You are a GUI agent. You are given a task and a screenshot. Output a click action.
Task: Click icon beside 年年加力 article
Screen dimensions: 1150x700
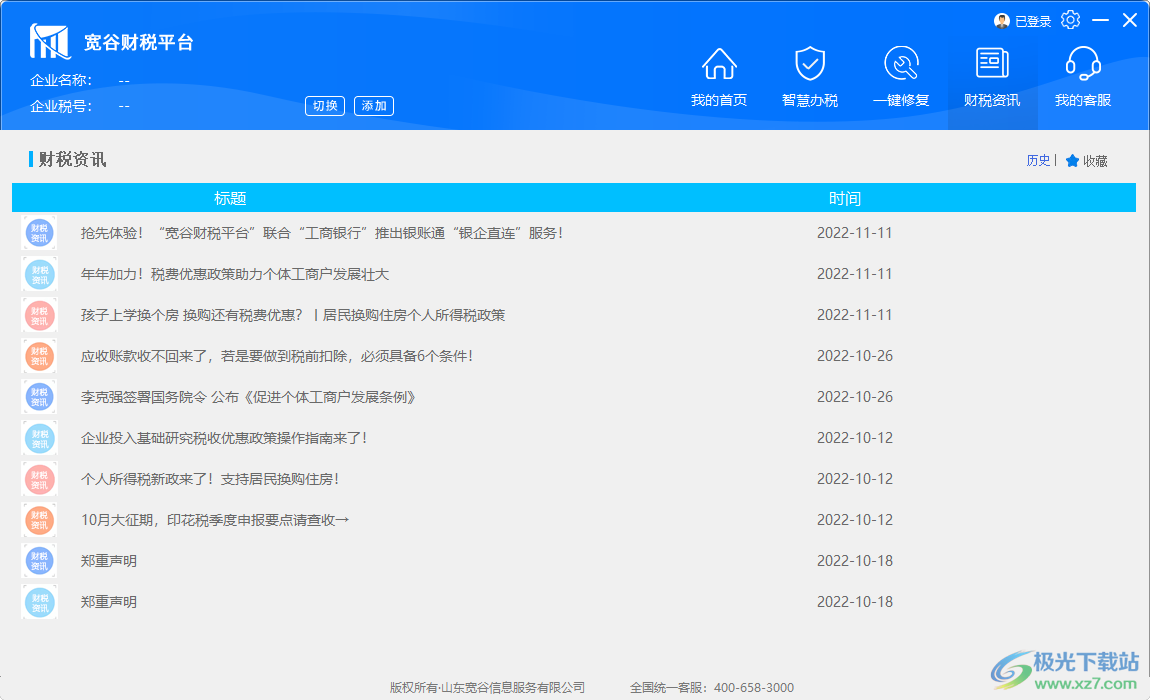point(40,274)
